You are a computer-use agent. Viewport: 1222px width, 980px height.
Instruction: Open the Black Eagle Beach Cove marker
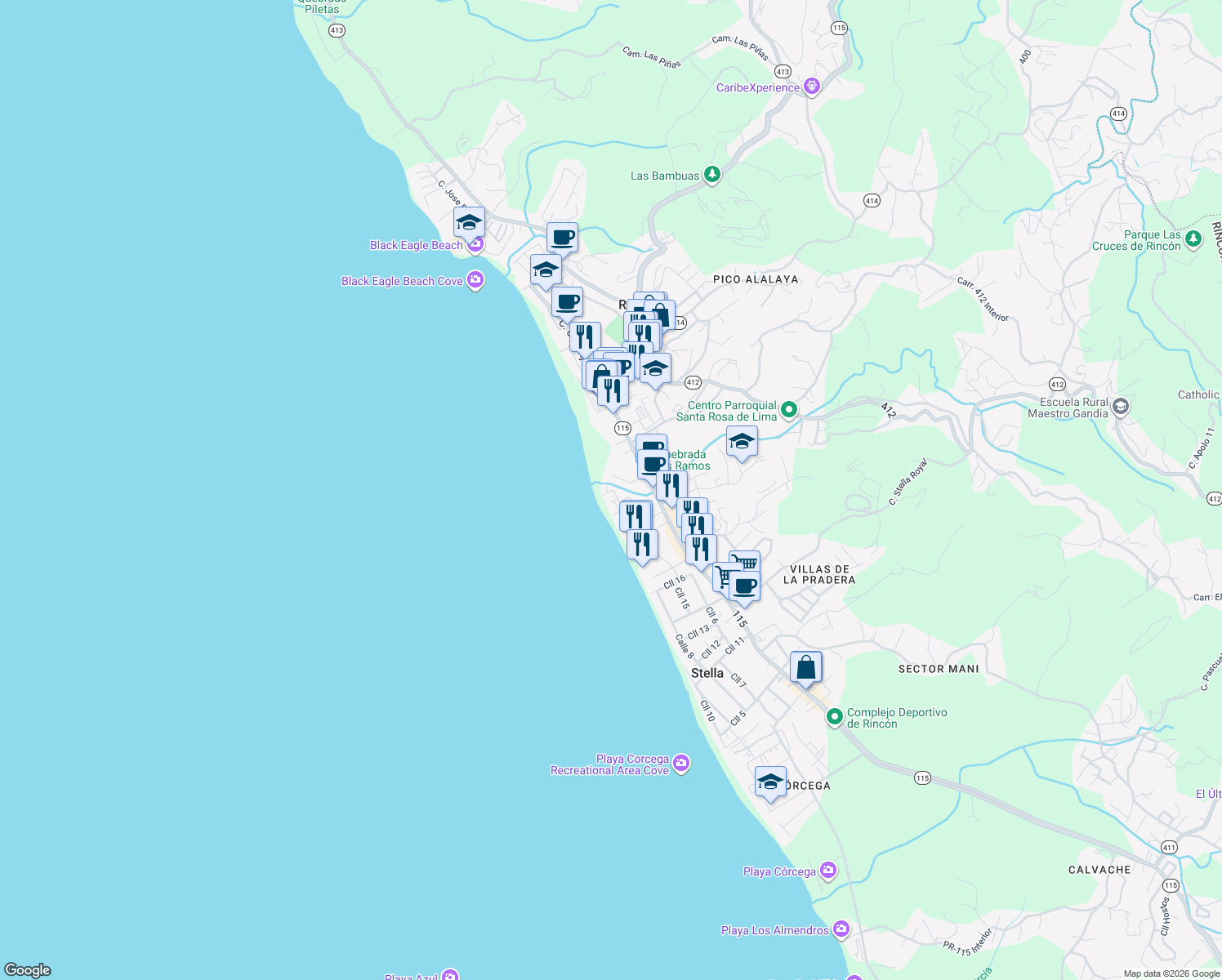(474, 280)
